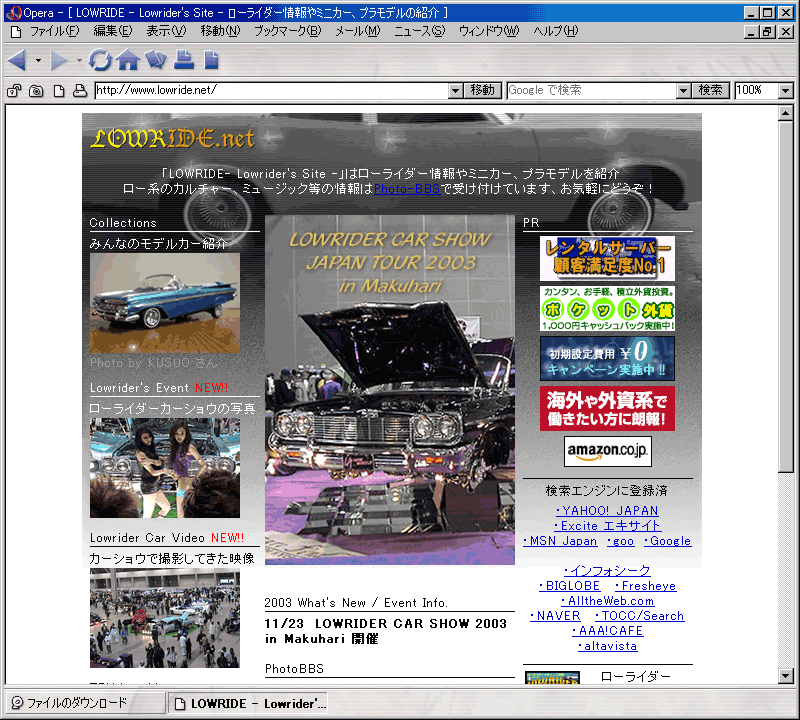Open a new page with toolbar icon
Screen dimensions: 800x720
(x=211, y=60)
